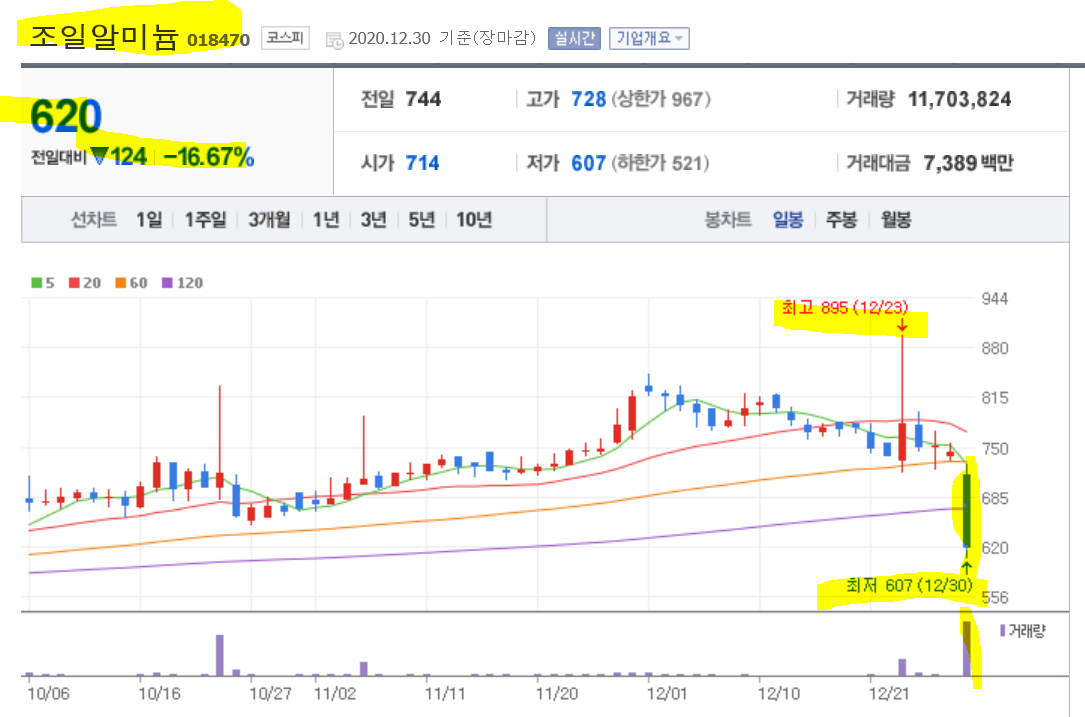Image resolution: width=1085 pixels, height=717 pixels.
Task: Click the clock icon beside 2020.12.30
Action: tap(334, 40)
